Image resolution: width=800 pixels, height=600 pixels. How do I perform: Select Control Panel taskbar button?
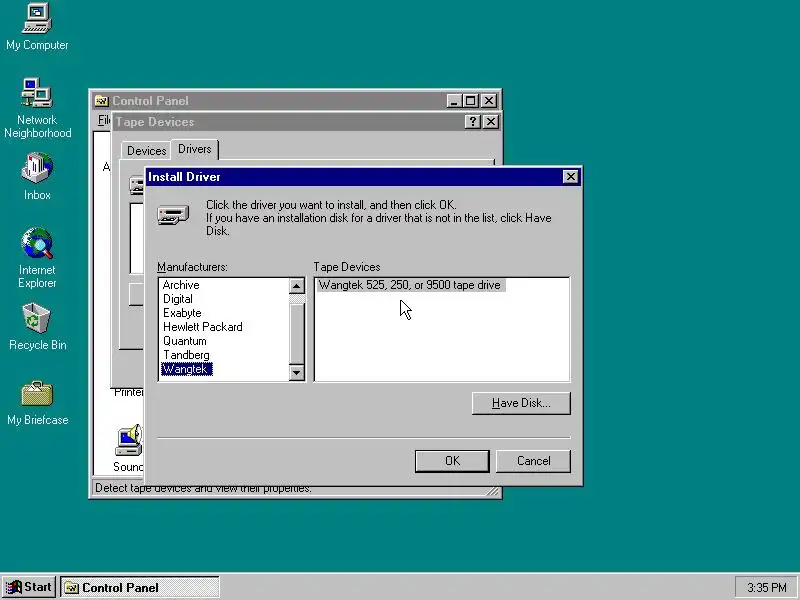(x=140, y=587)
